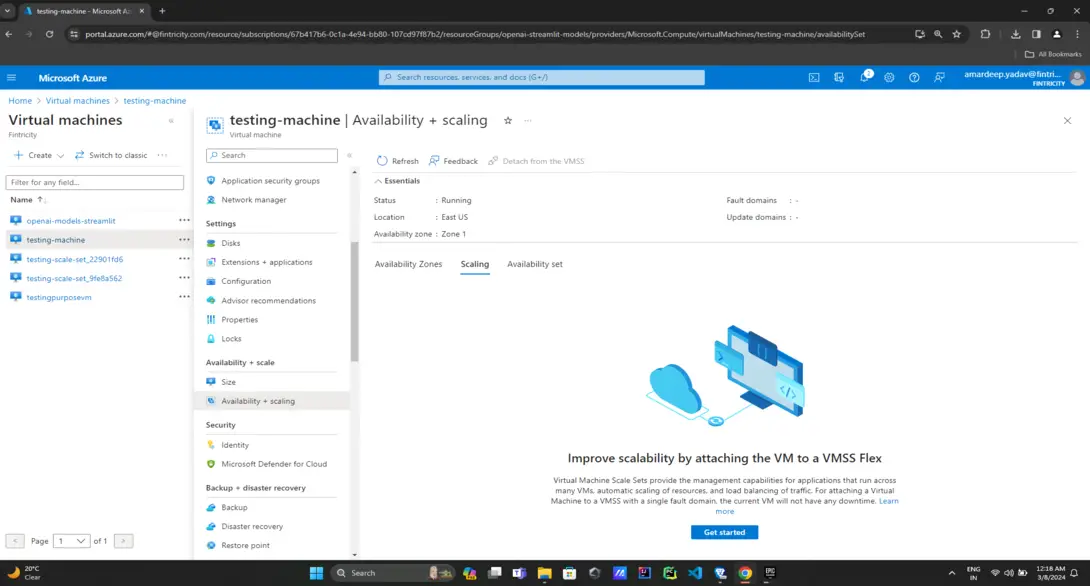Click Feedback in the command bar
The height and width of the screenshot is (586, 1090).
pos(453,161)
